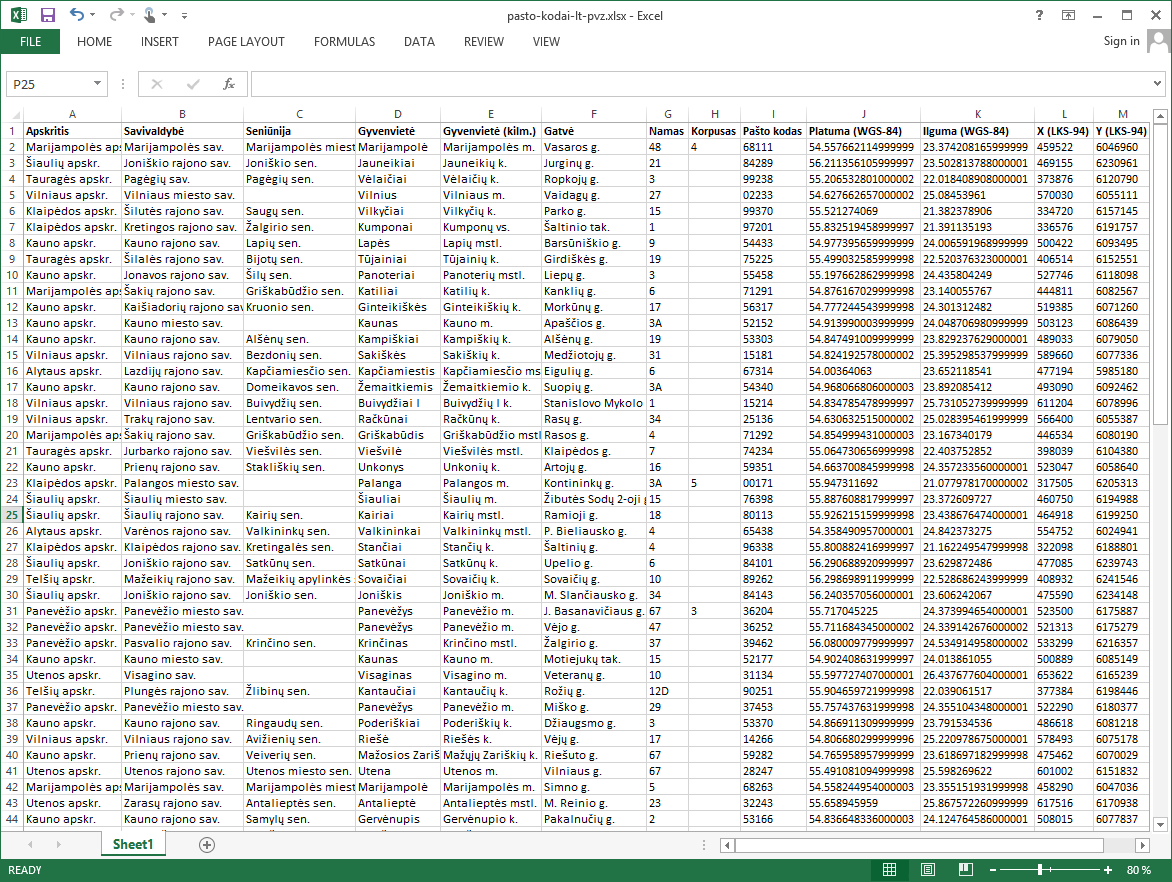Expand the Touch Mode dropdown arrow

[164, 15]
